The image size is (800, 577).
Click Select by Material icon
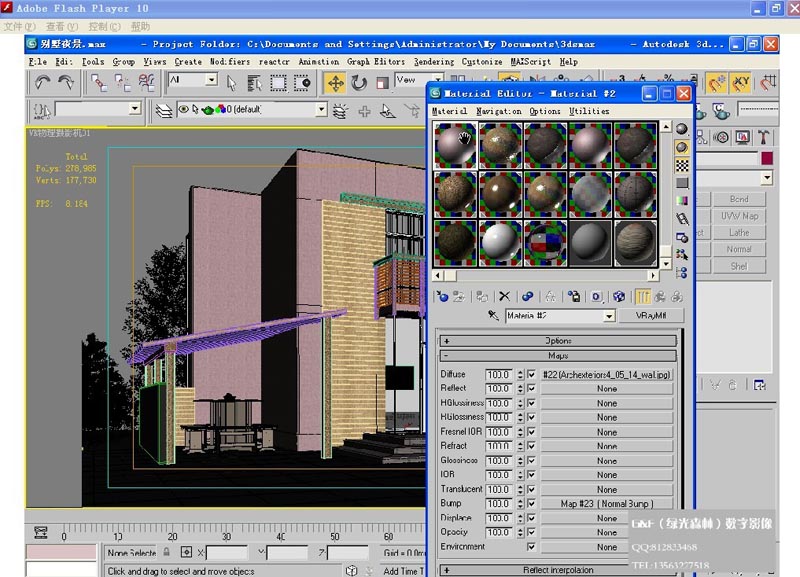(682, 254)
